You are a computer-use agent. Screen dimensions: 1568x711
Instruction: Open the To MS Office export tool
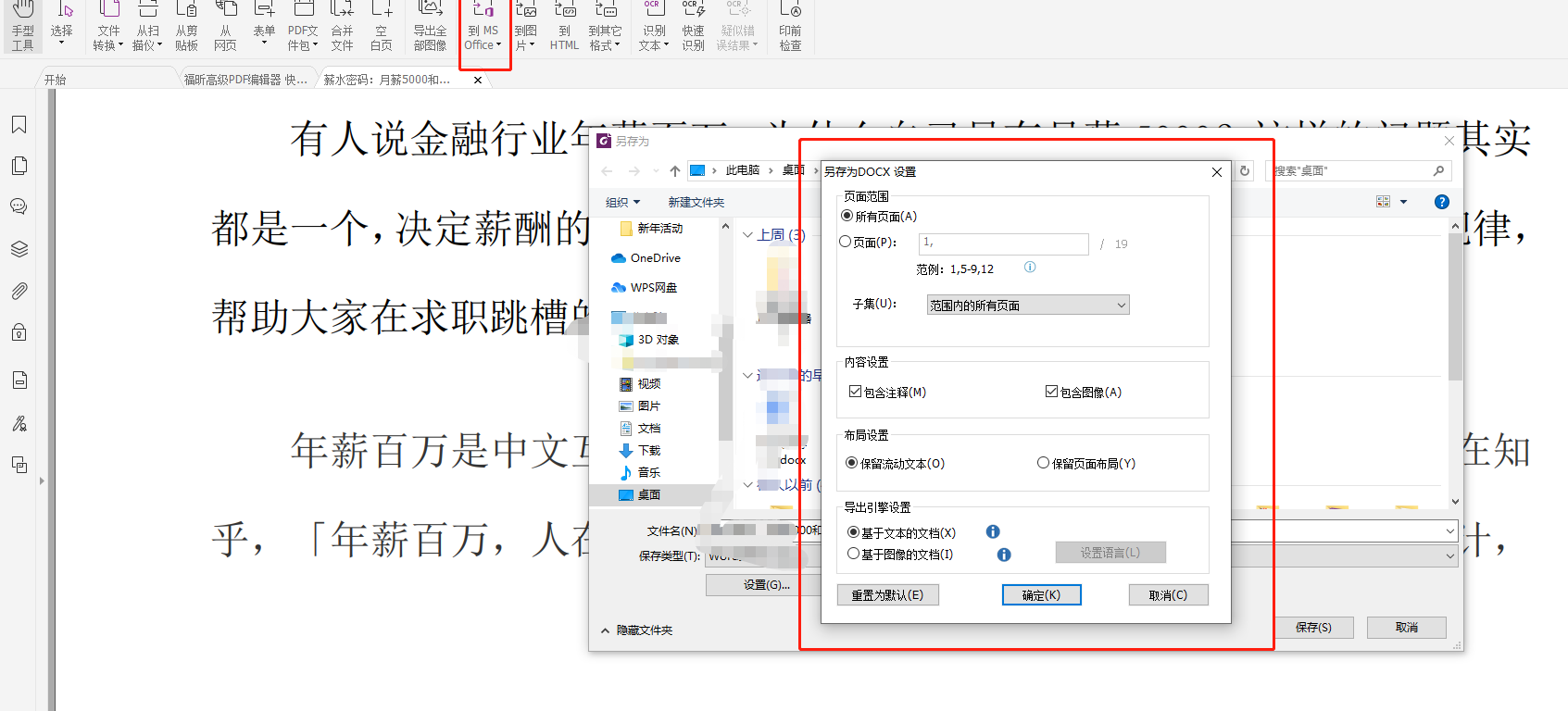click(483, 28)
